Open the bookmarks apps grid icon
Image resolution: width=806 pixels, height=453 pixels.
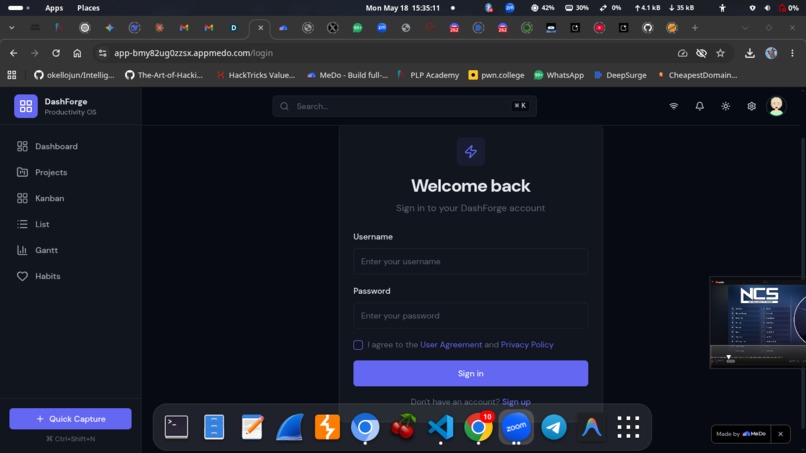click(x=12, y=75)
